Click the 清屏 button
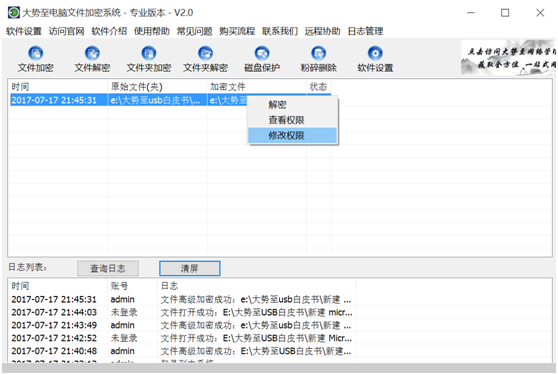The height and width of the screenshot is (375, 558). click(x=190, y=268)
